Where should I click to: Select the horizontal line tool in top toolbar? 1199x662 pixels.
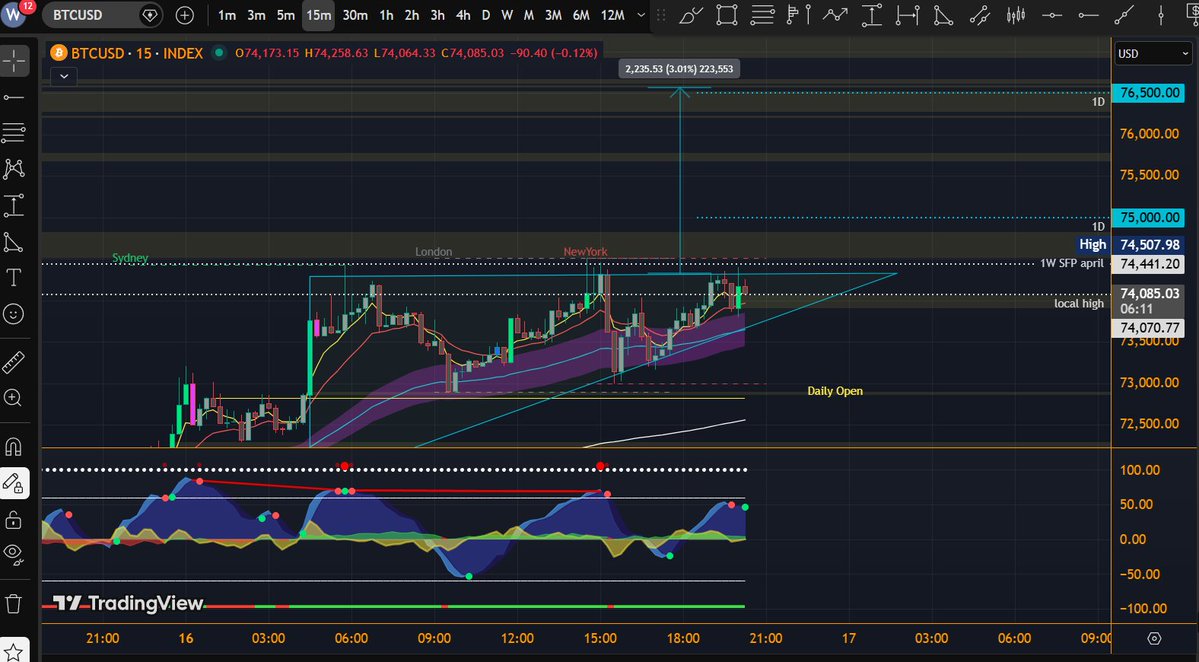(x=1052, y=15)
